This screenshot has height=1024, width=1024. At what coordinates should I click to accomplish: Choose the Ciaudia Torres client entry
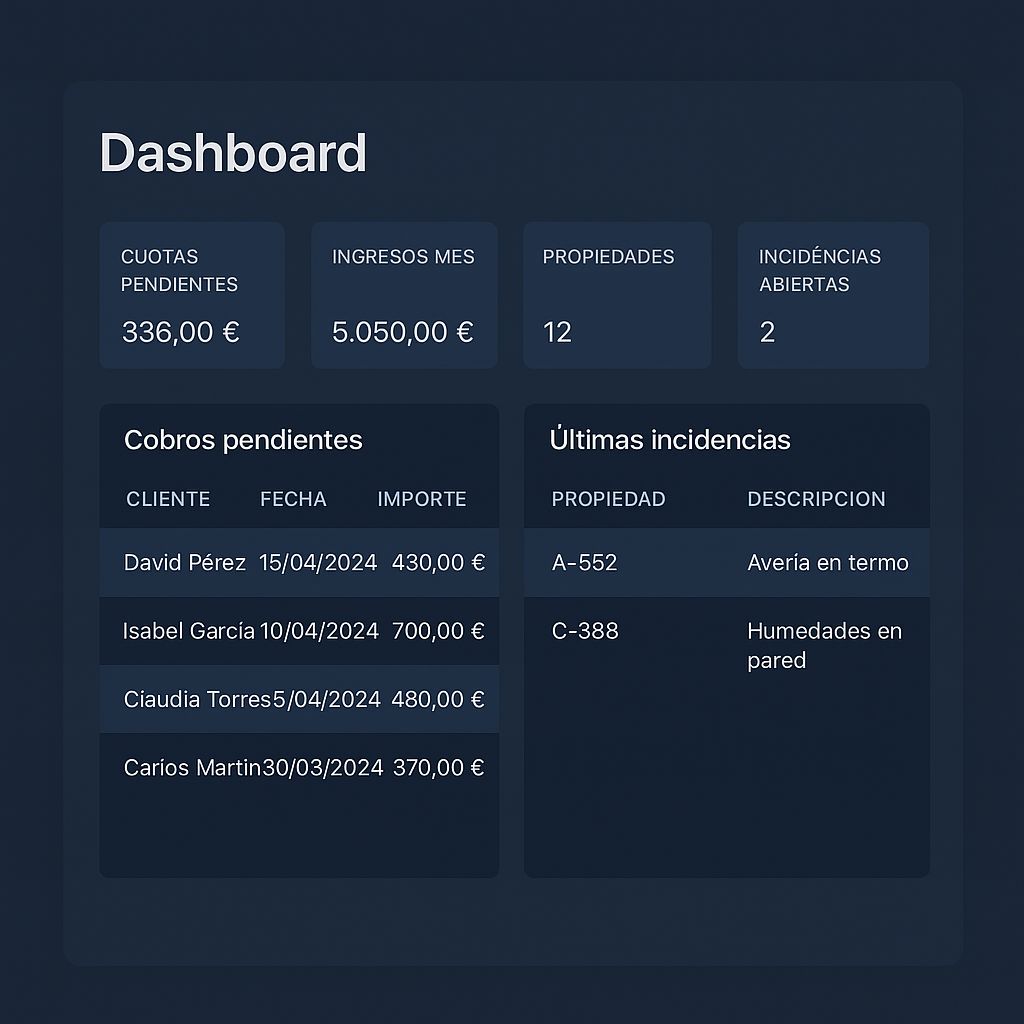(197, 699)
